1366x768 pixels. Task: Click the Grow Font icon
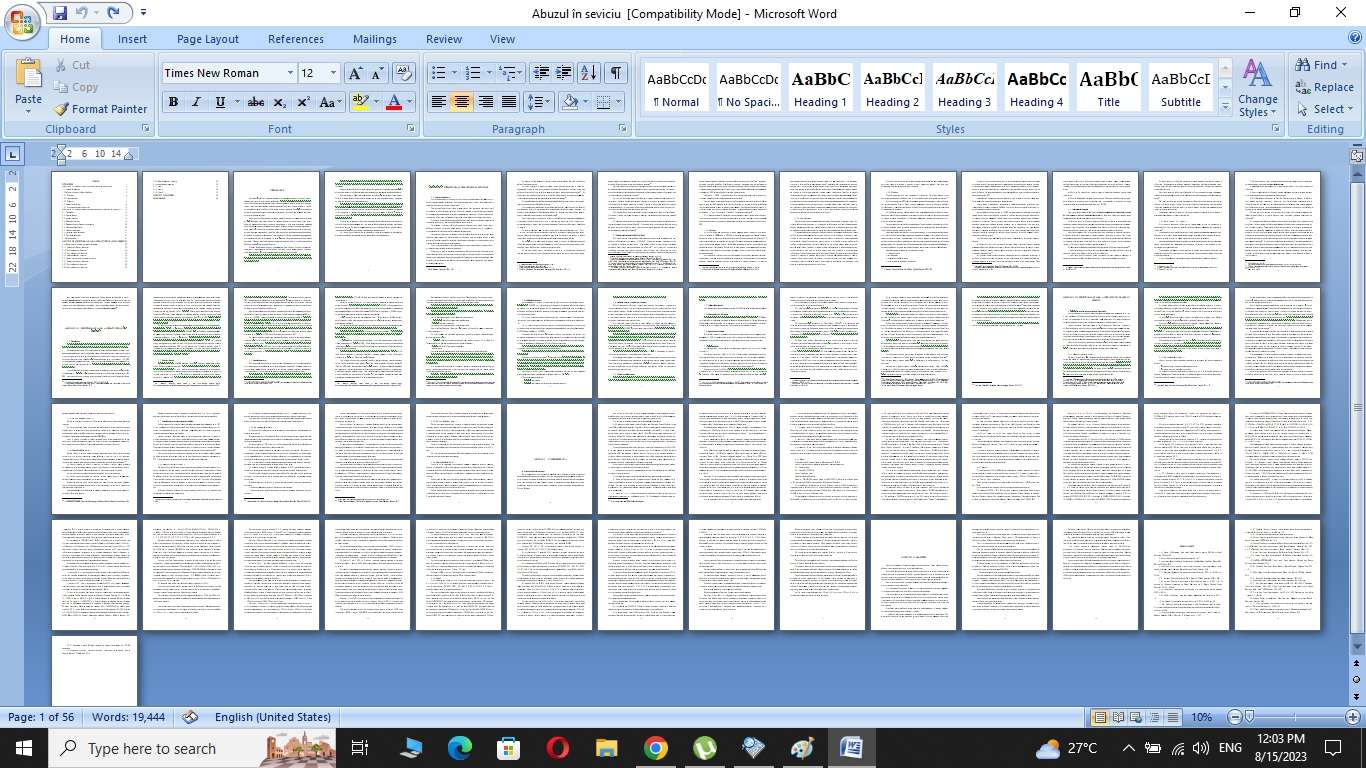pos(355,73)
